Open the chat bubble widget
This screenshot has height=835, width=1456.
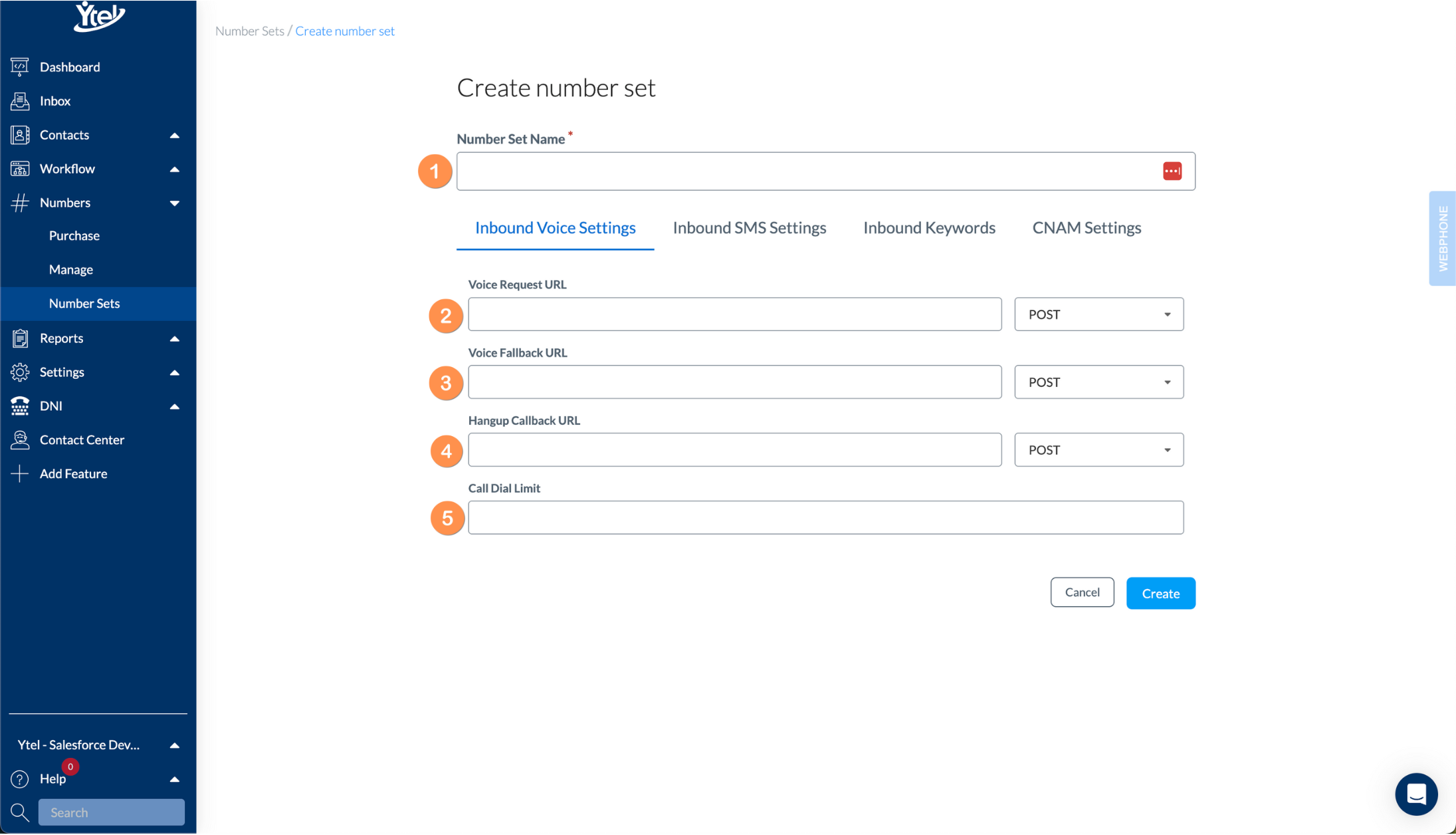pyautogui.click(x=1415, y=794)
